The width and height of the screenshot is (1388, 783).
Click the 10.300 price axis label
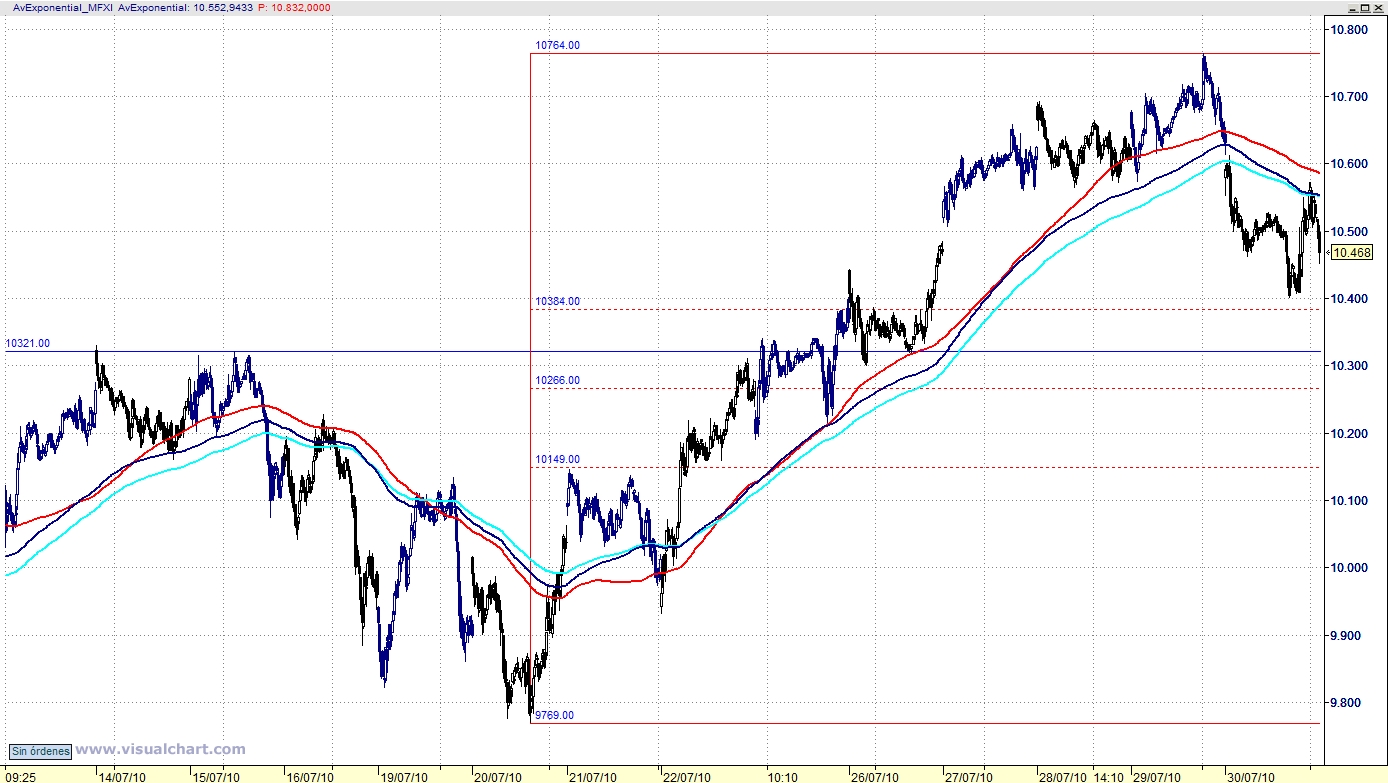pos(1347,366)
